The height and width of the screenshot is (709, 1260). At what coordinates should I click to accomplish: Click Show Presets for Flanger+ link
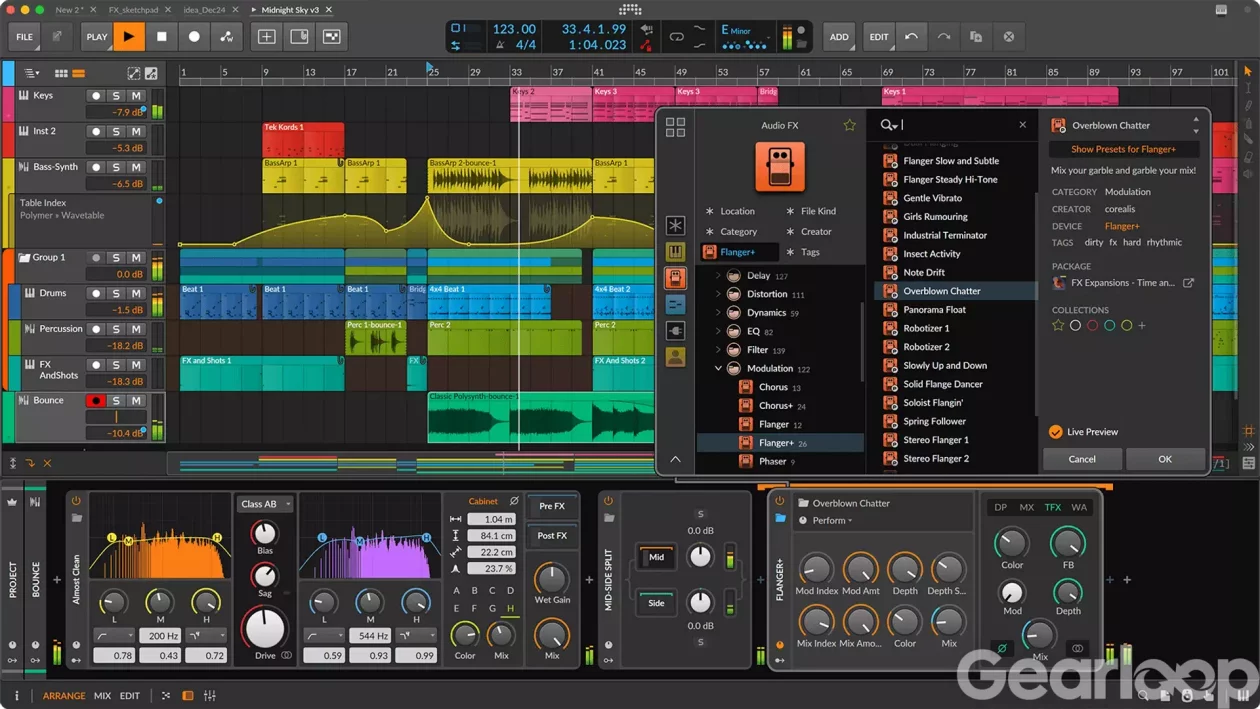point(1123,149)
